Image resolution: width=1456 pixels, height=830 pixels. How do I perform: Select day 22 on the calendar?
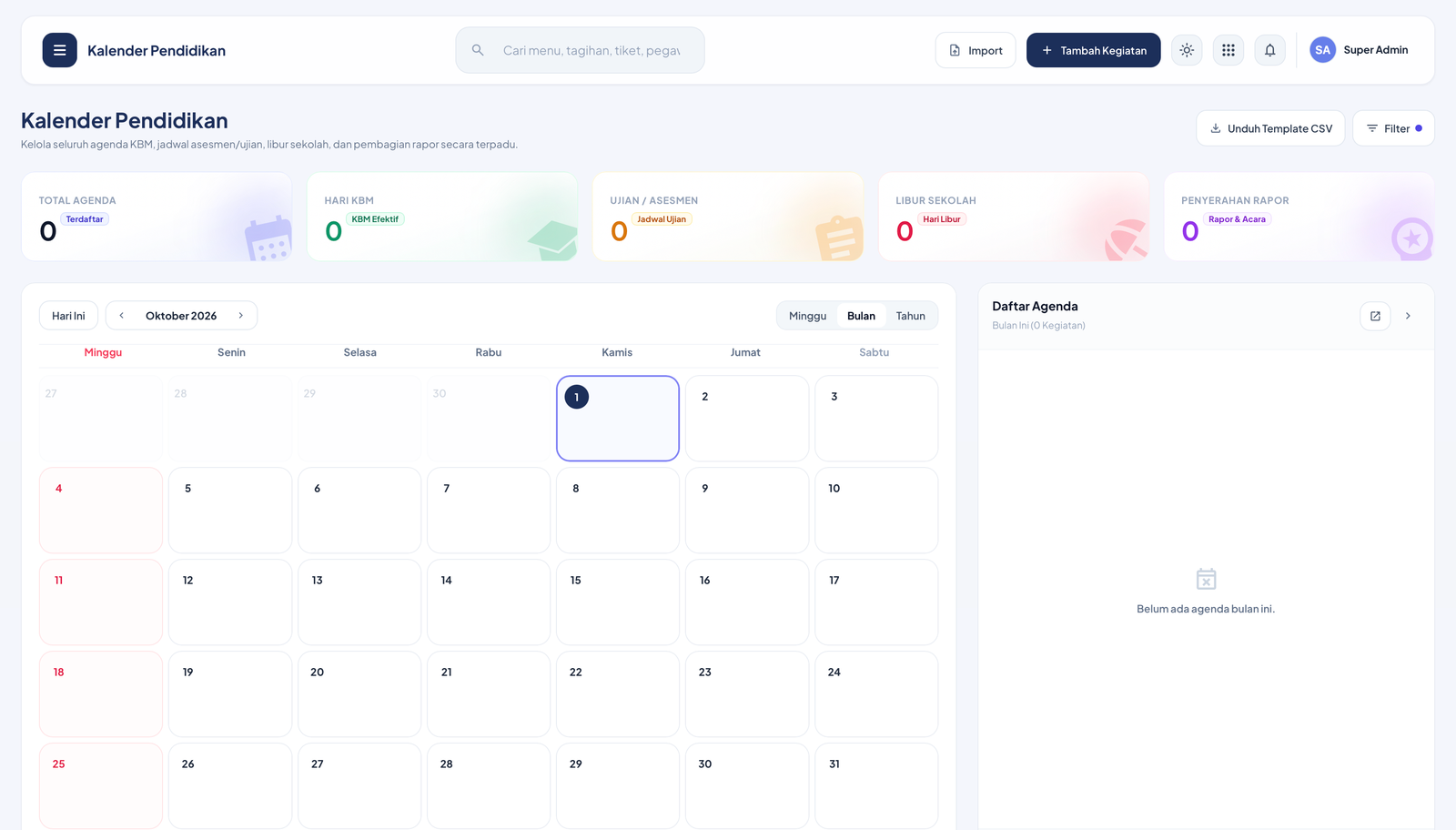618,694
